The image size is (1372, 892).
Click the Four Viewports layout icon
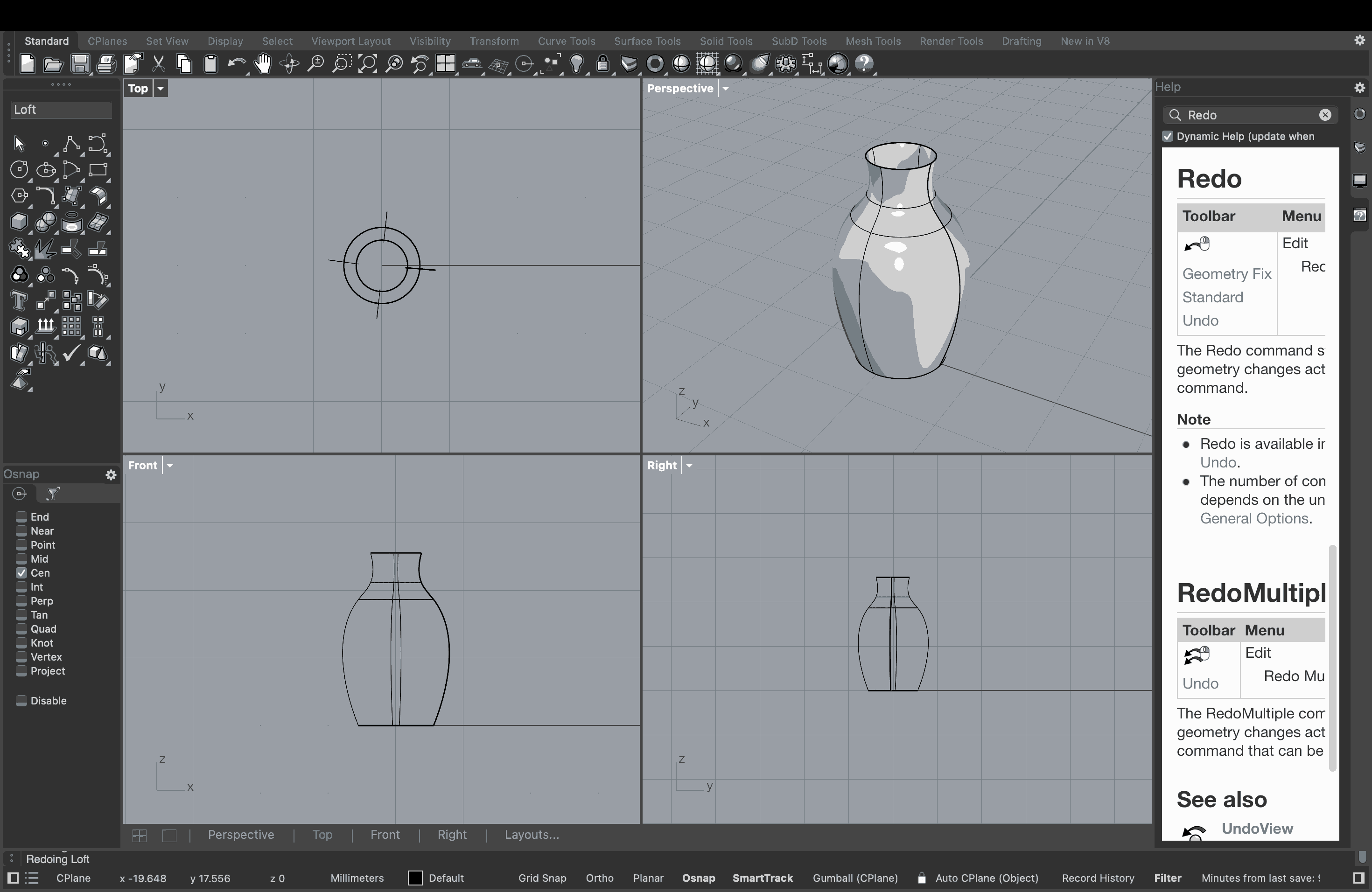click(x=446, y=64)
